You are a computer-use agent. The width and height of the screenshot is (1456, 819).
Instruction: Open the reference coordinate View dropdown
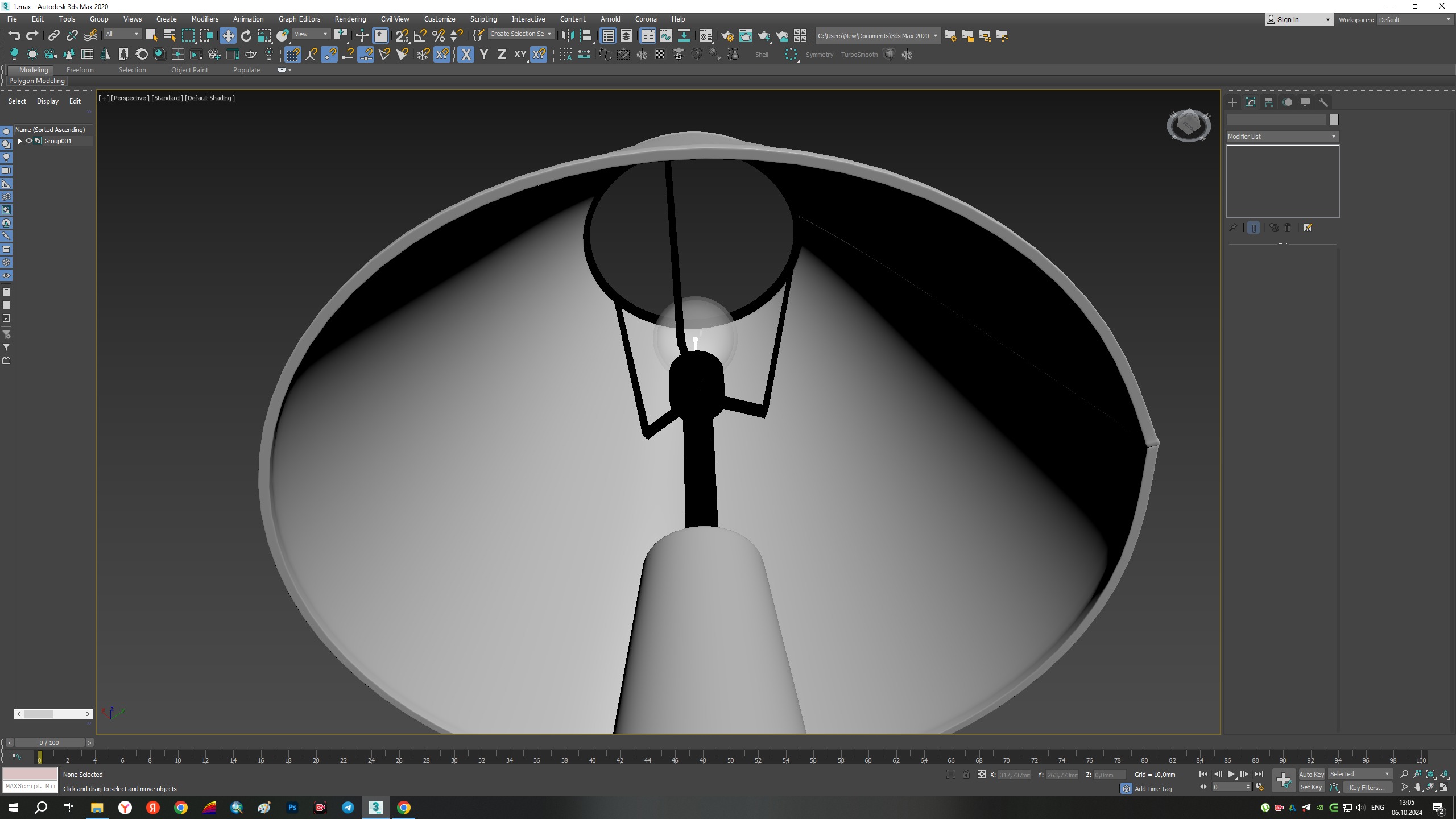click(311, 35)
